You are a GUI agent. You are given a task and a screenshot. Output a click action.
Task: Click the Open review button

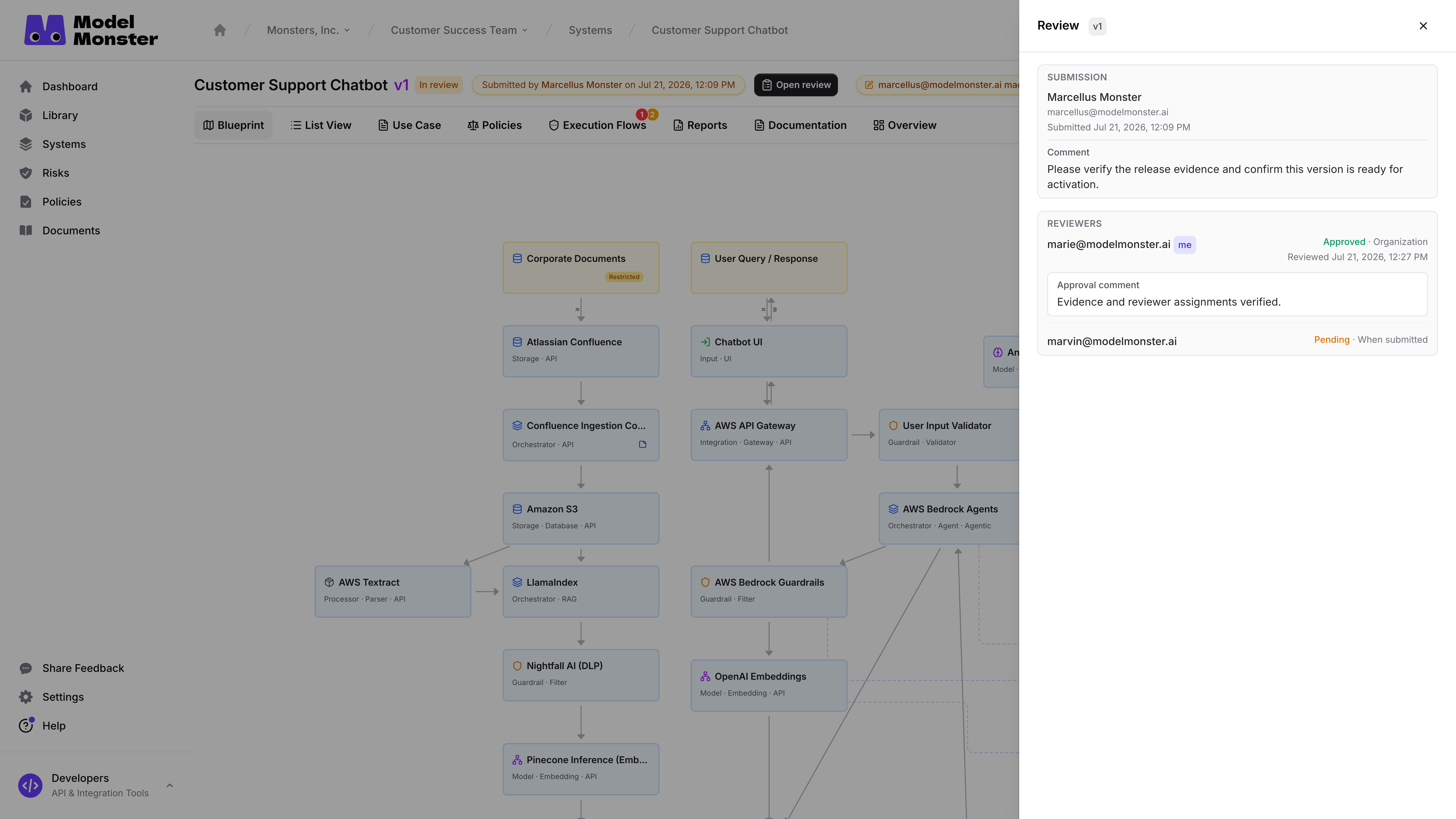pos(796,85)
